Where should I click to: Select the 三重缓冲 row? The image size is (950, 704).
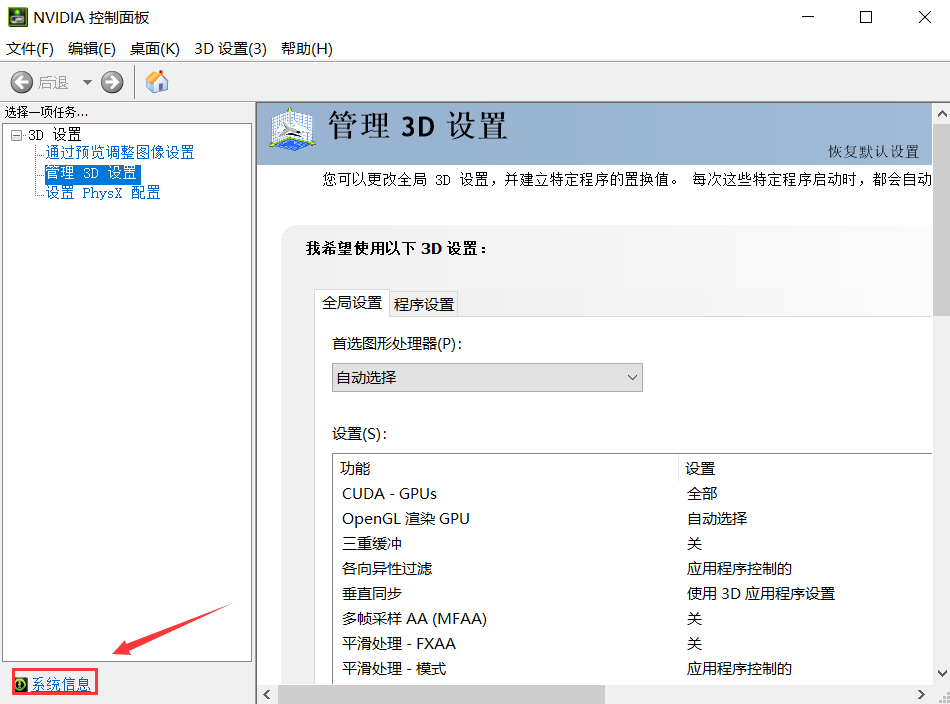(x=632, y=543)
